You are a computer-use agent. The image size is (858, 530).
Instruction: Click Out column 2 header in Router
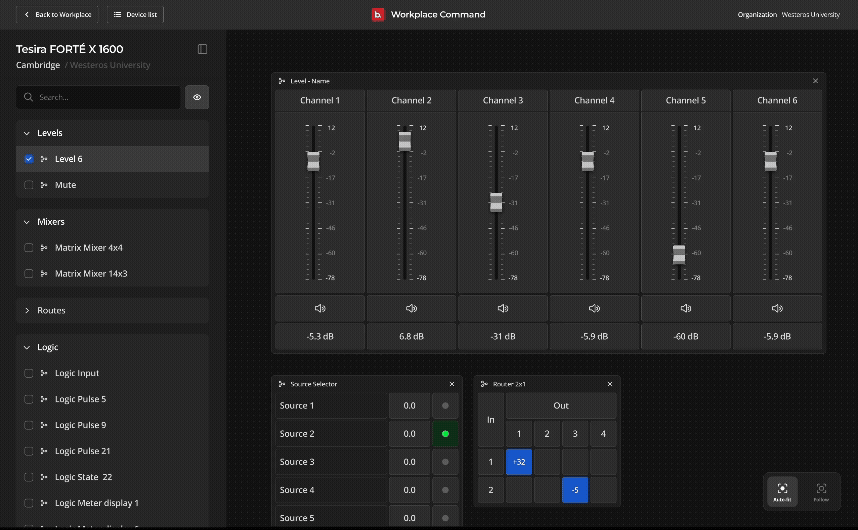[x=547, y=434]
